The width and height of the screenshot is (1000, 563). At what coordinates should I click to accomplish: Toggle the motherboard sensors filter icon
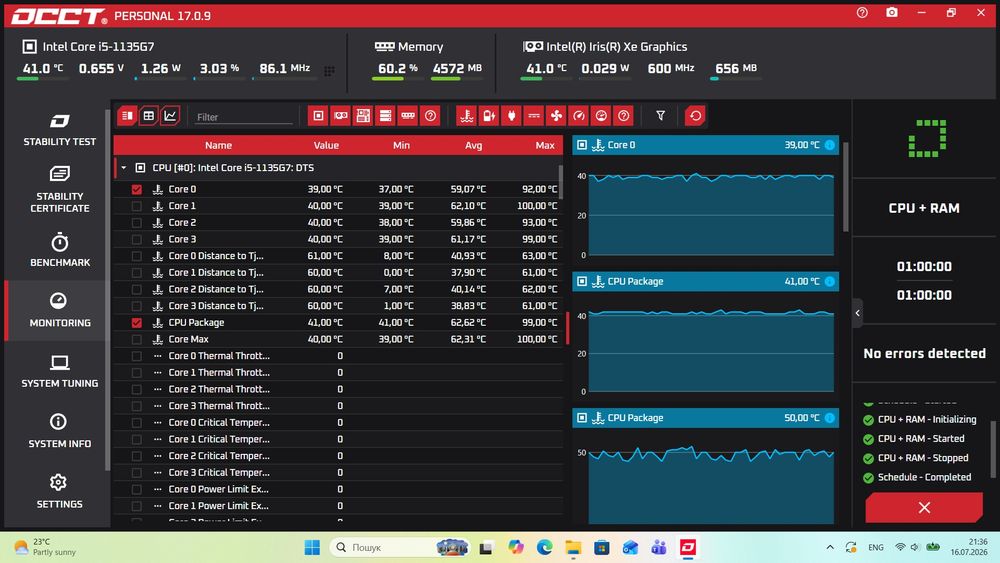click(x=363, y=116)
